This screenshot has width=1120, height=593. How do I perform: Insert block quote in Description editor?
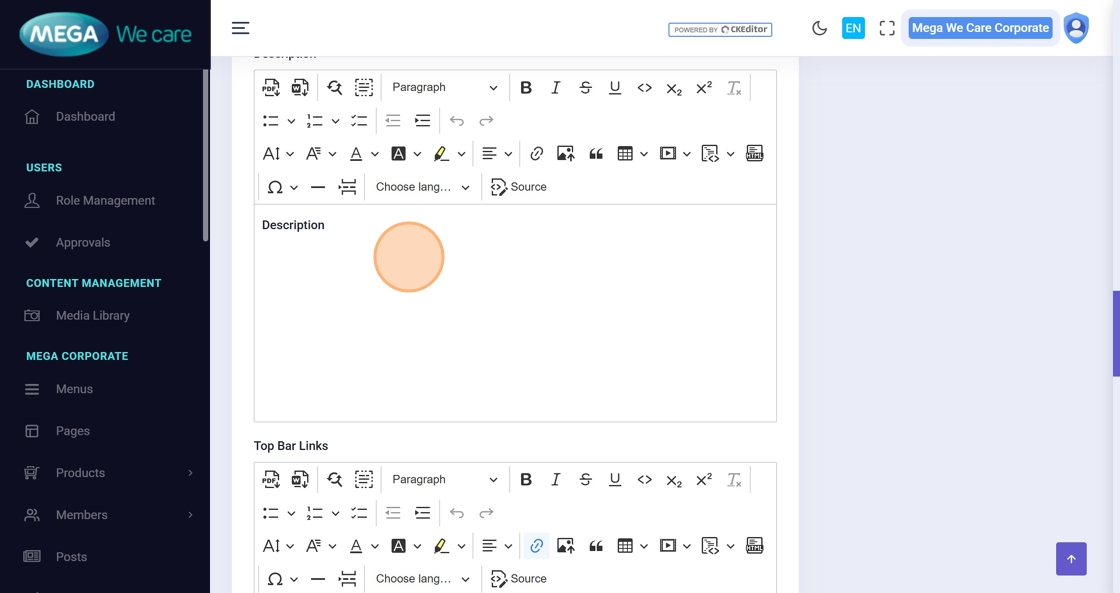(x=596, y=154)
